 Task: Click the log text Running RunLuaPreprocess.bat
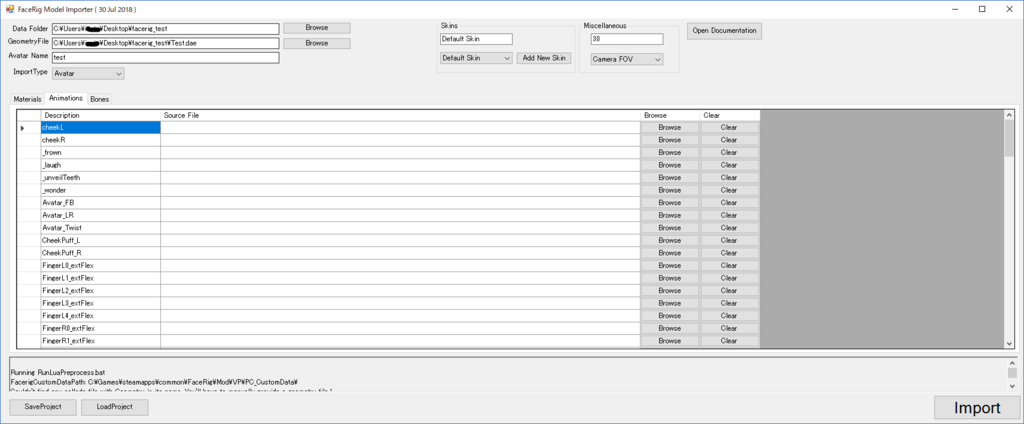tap(56, 372)
